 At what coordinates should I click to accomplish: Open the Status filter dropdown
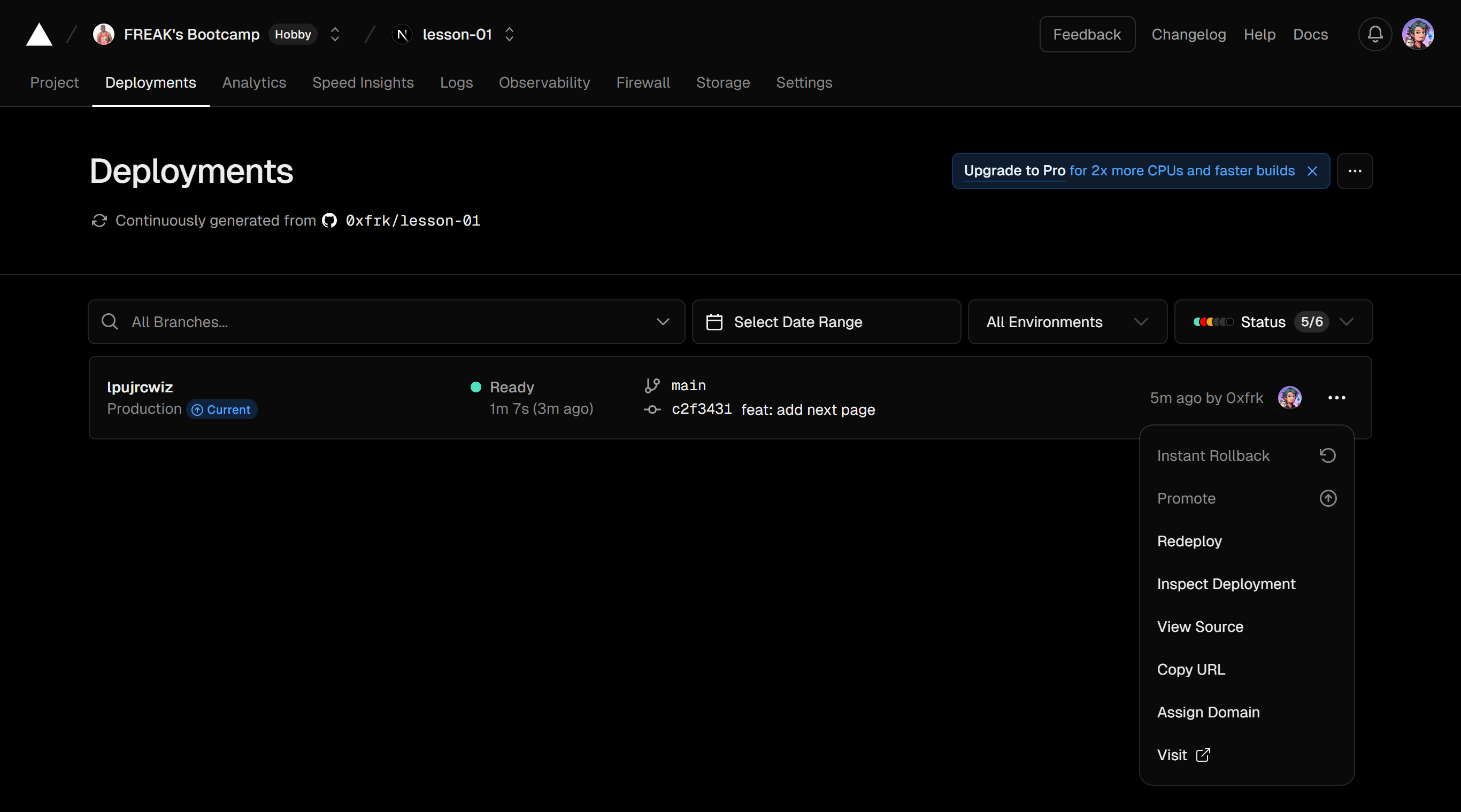[x=1273, y=322]
